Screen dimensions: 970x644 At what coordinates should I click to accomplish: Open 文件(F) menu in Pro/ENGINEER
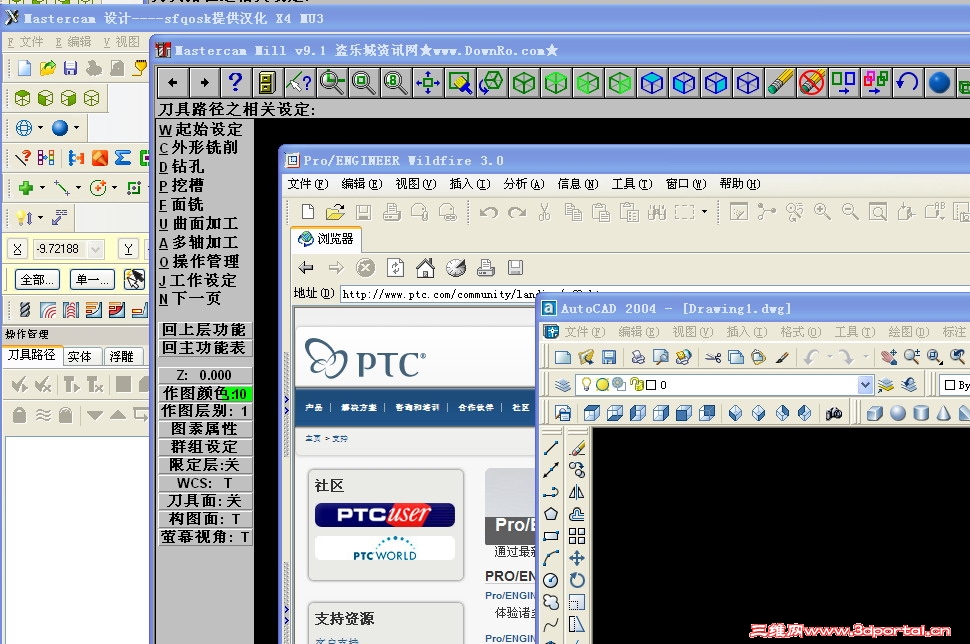click(307, 184)
